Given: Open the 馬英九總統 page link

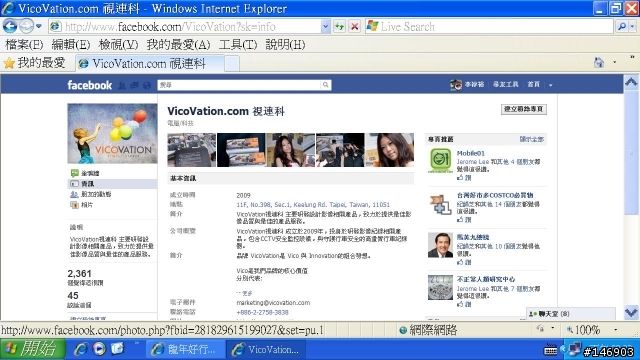Looking at the screenshot, I should click(x=473, y=237).
